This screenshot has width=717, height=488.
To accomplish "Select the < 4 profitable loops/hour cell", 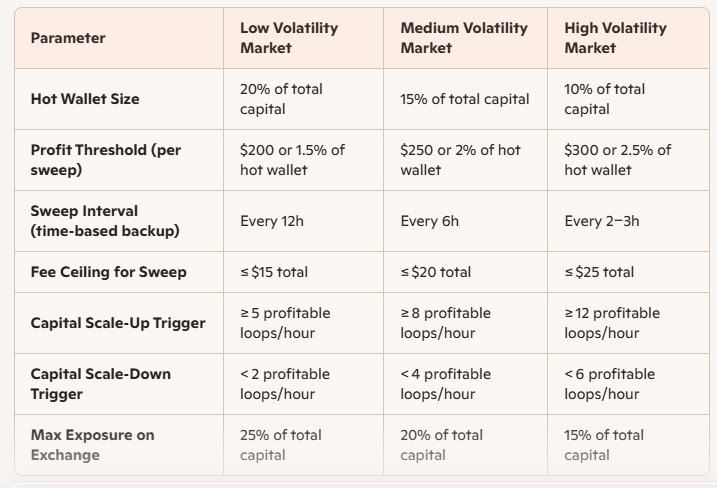I will tap(446, 384).
